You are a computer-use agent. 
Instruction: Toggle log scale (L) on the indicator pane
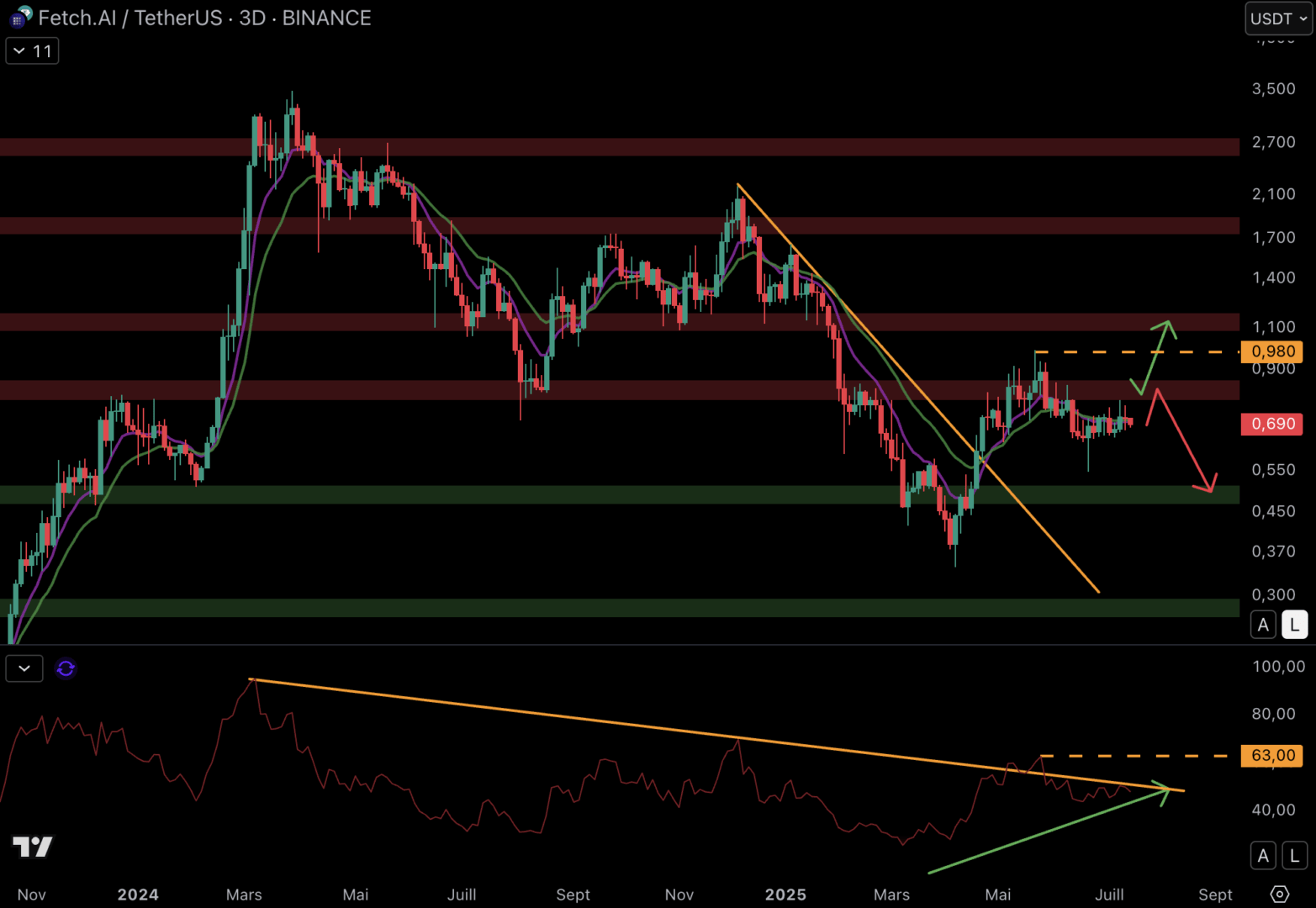pos(1294,856)
